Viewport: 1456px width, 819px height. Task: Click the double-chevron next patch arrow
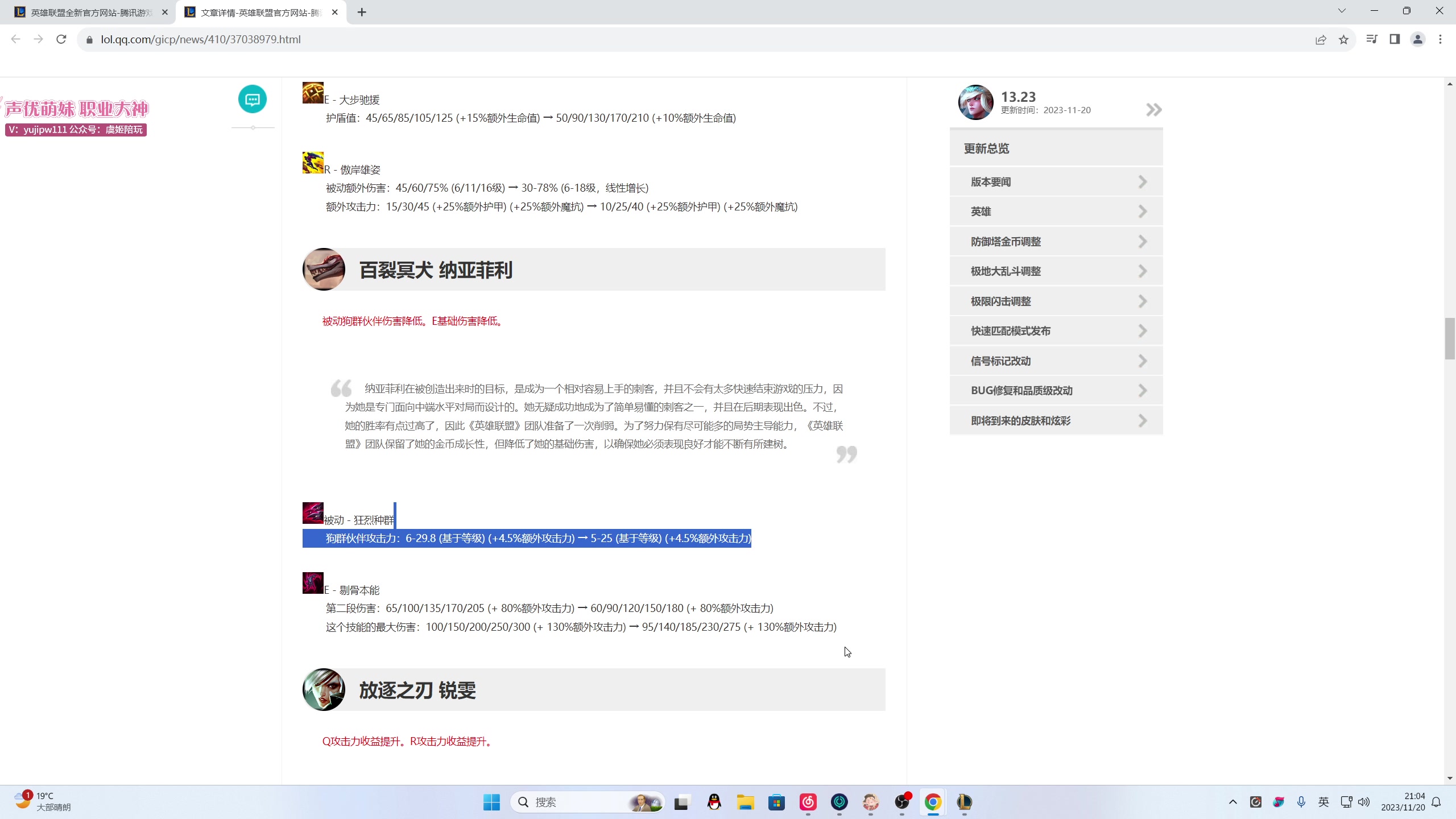point(1153,110)
